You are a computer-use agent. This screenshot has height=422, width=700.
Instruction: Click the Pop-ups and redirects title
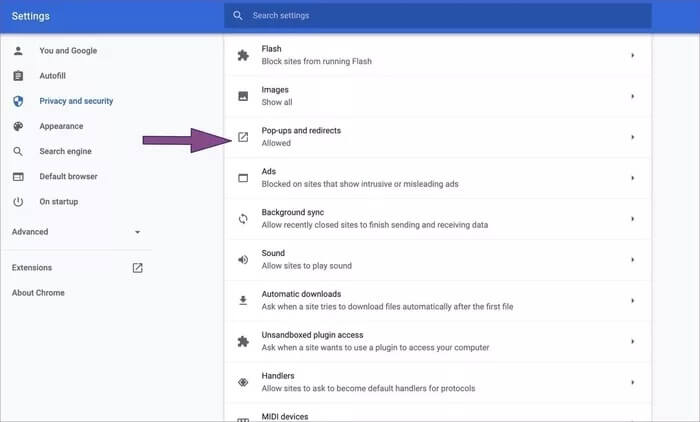[301, 130]
